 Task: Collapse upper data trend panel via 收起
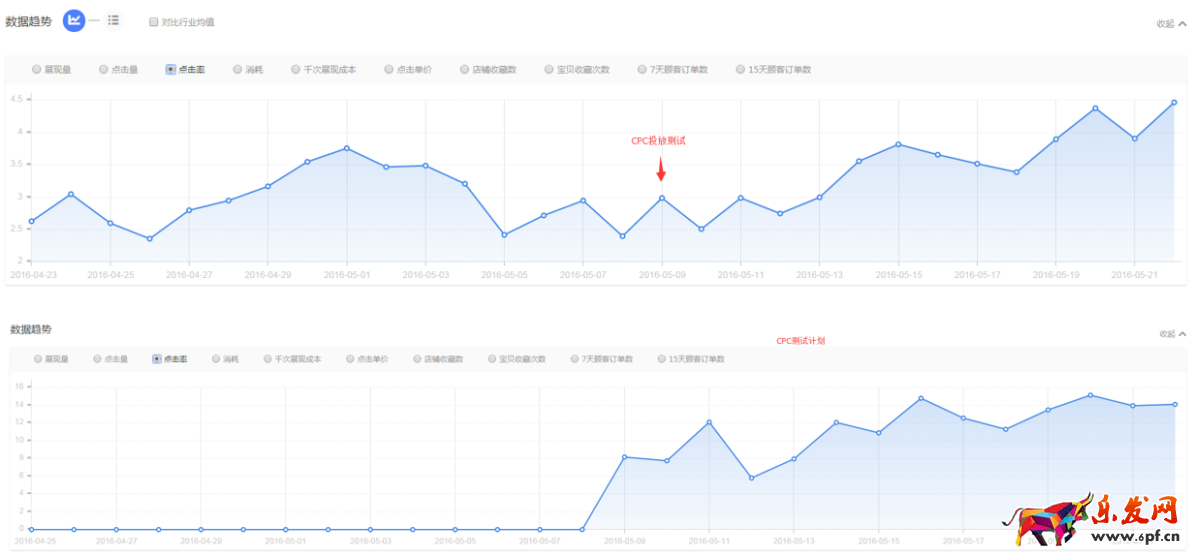(x=1171, y=23)
